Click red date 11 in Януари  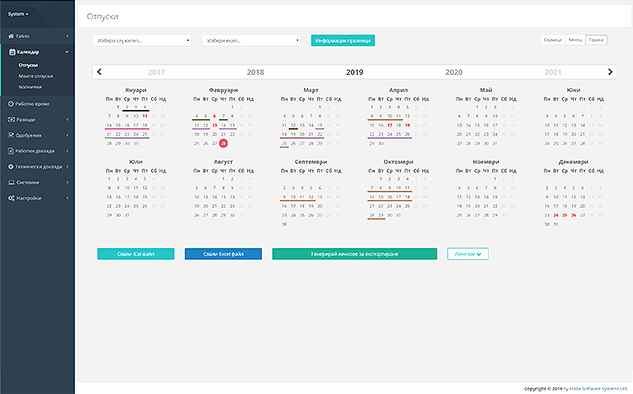click(145, 116)
